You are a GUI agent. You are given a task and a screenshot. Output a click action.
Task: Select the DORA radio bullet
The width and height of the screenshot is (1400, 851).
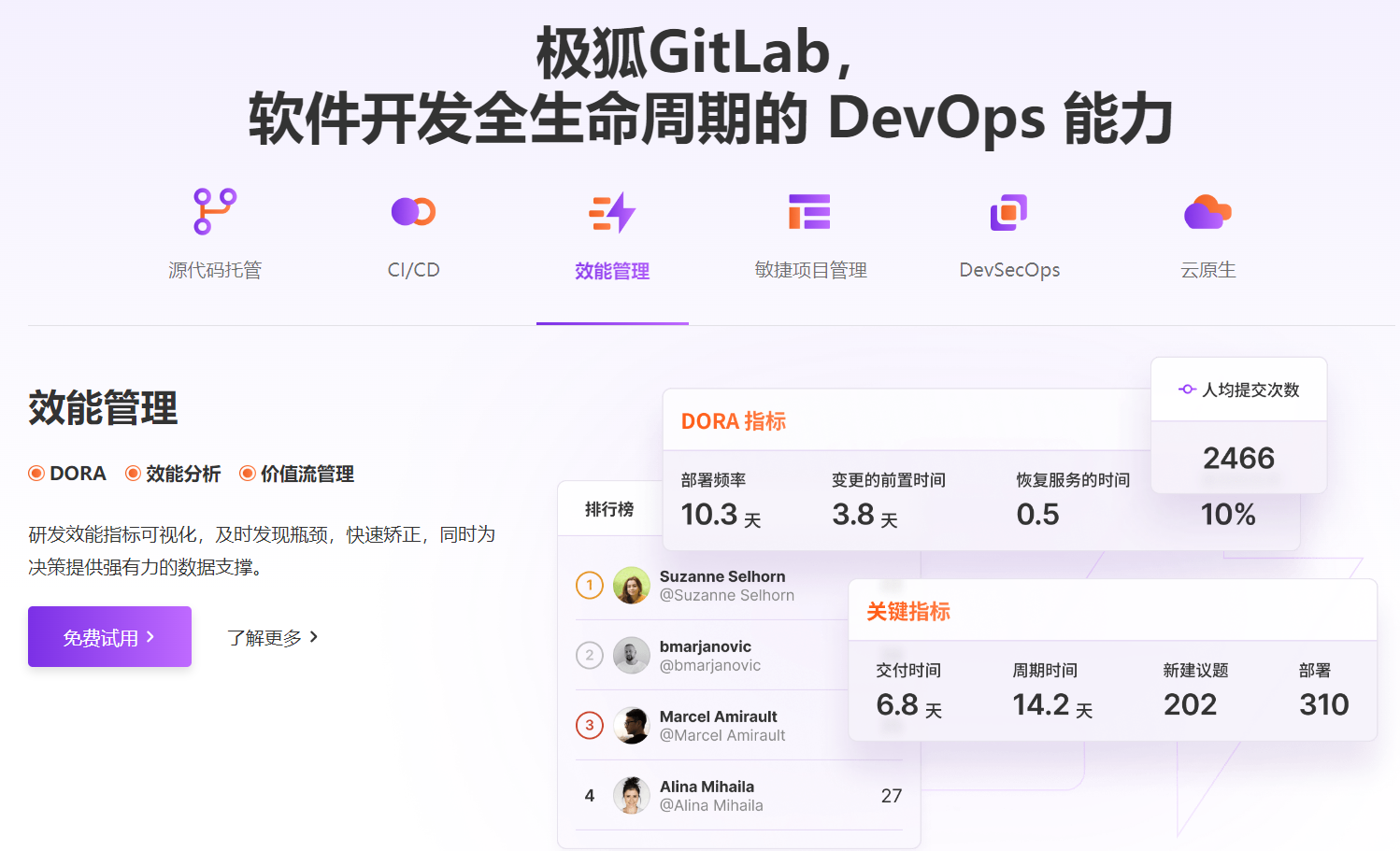(x=36, y=474)
